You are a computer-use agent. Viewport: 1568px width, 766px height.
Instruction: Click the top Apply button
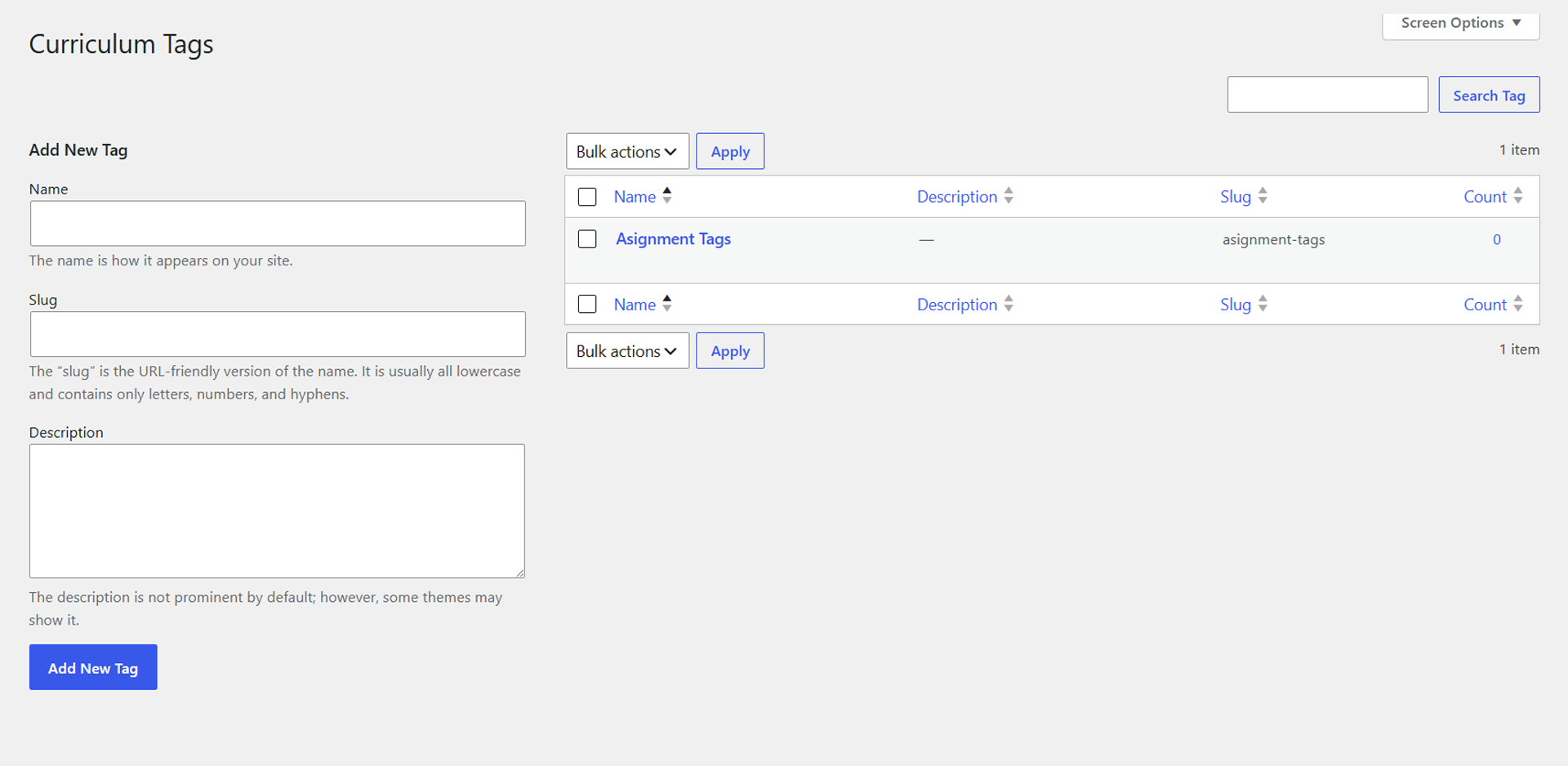(x=730, y=151)
